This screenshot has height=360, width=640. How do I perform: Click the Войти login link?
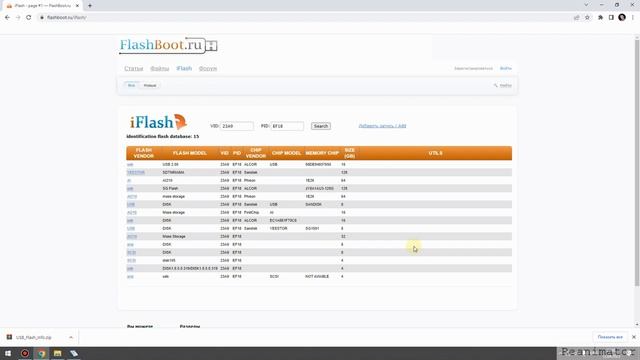click(x=506, y=69)
